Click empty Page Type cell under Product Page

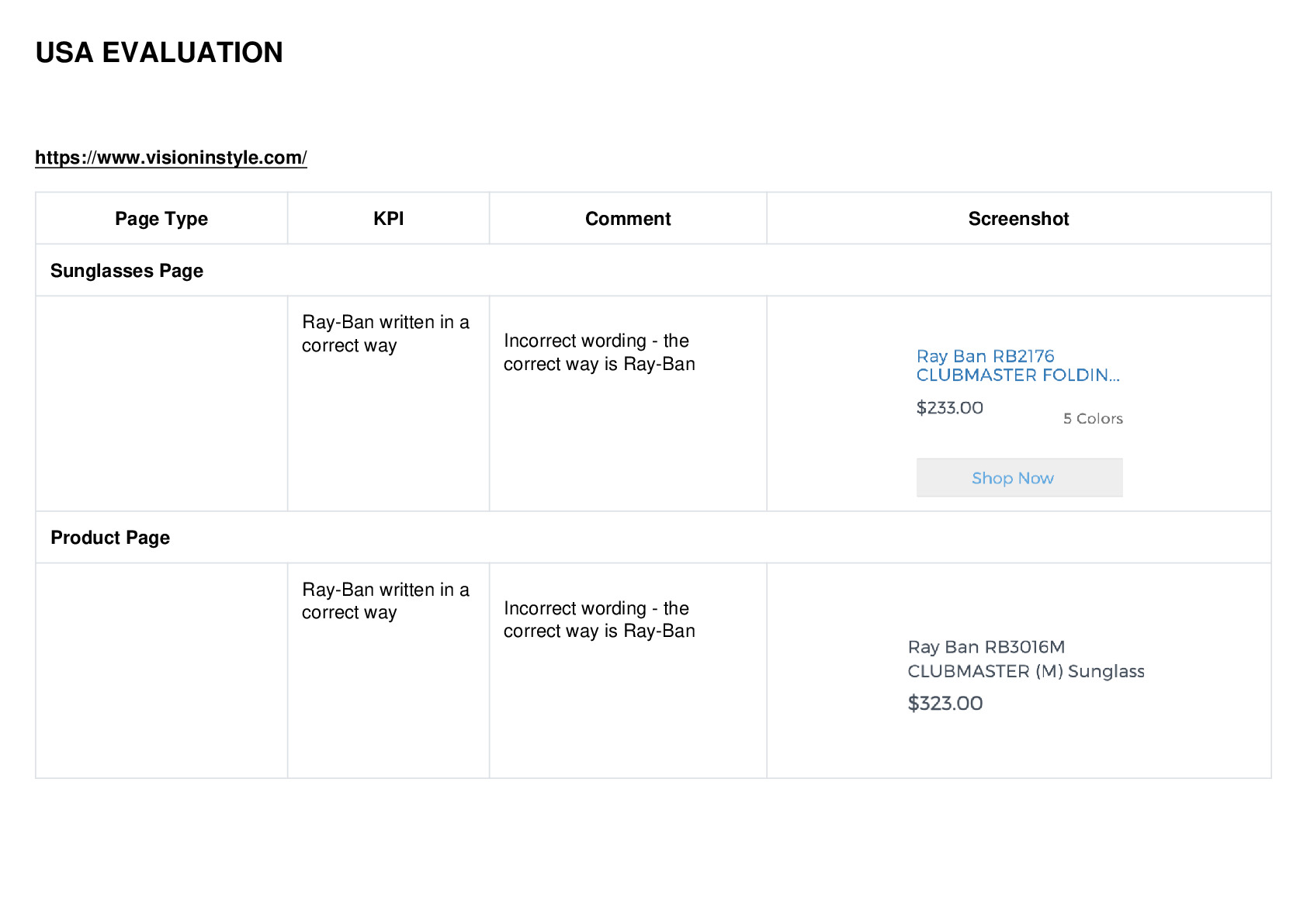[161, 670]
